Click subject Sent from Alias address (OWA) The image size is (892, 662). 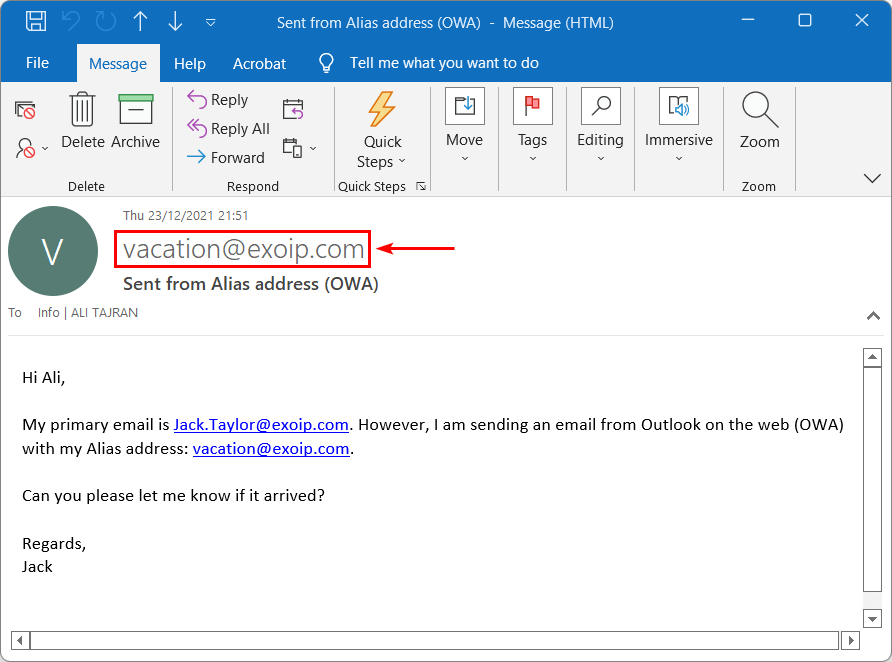coord(251,284)
